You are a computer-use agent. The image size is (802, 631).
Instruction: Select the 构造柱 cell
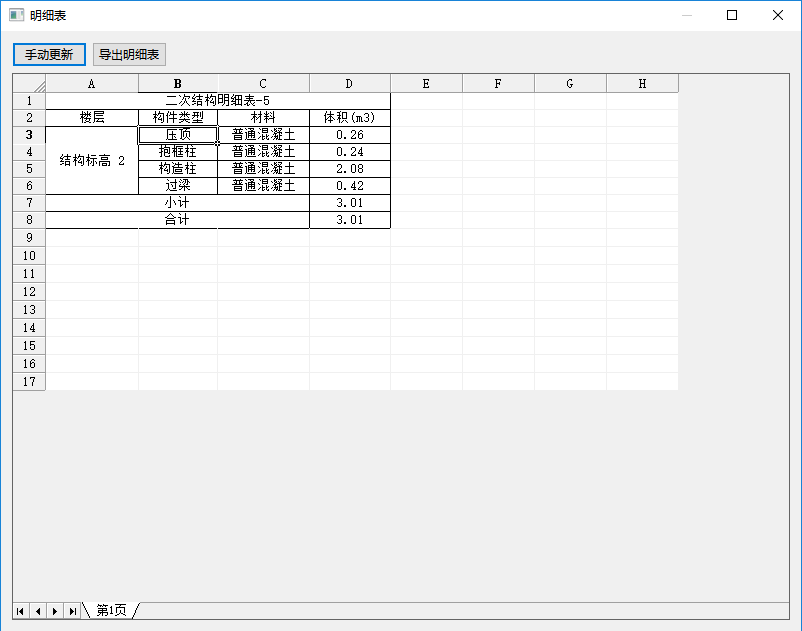[178, 168]
